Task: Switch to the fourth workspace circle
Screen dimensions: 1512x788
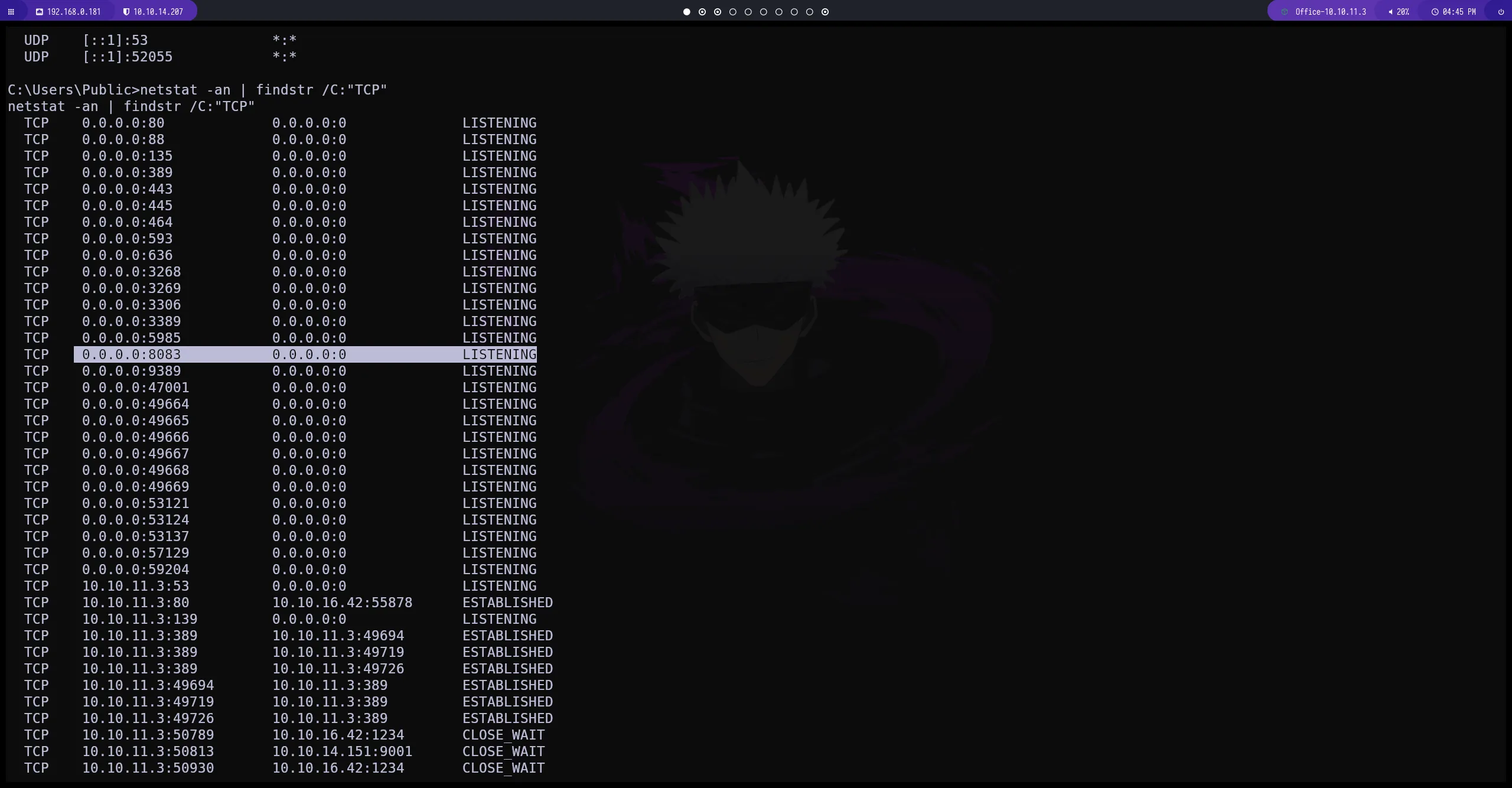Action: click(x=733, y=12)
